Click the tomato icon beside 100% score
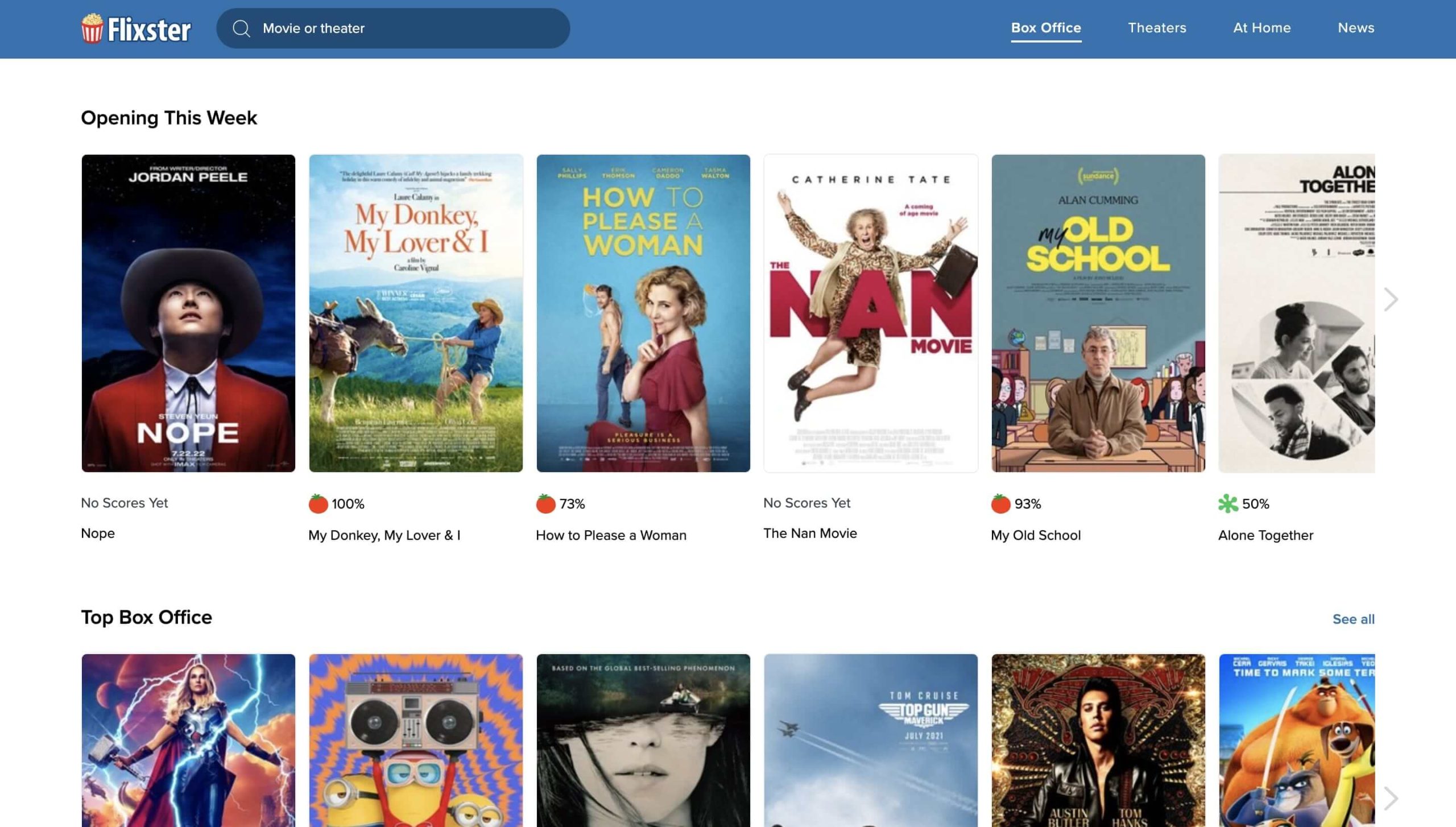The height and width of the screenshot is (827, 1456). coord(318,503)
